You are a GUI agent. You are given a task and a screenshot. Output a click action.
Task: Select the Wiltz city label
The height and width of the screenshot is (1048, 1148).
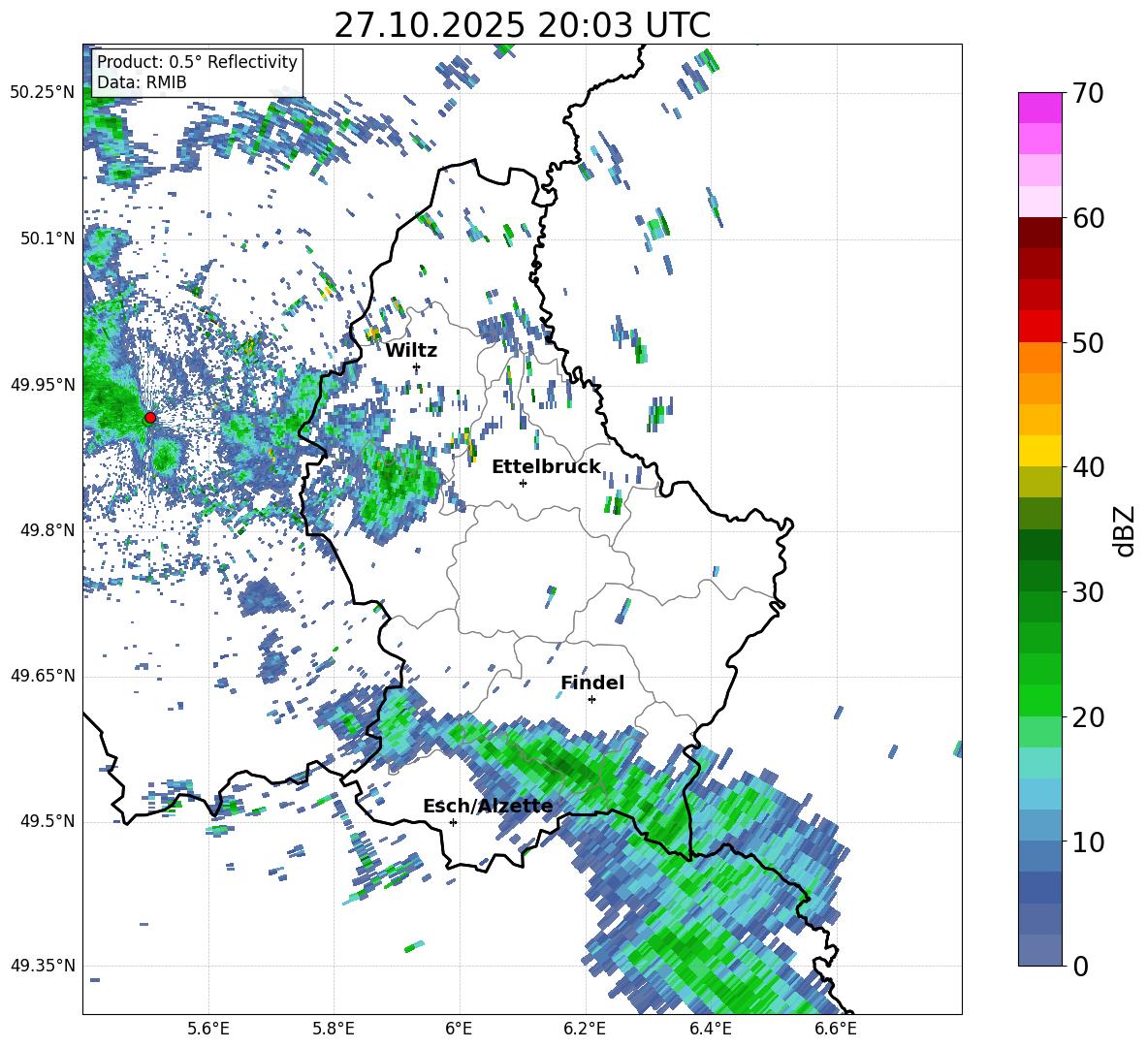411,351
